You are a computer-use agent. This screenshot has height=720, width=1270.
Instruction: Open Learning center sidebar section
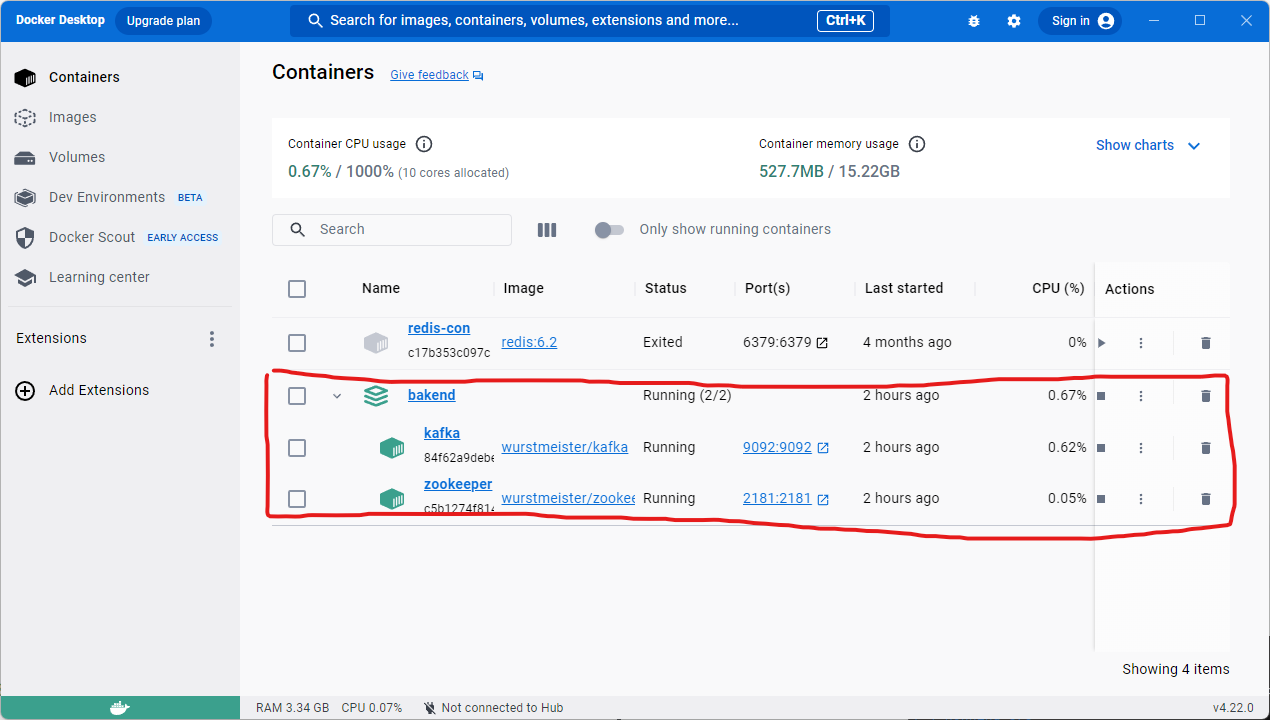click(120, 277)
